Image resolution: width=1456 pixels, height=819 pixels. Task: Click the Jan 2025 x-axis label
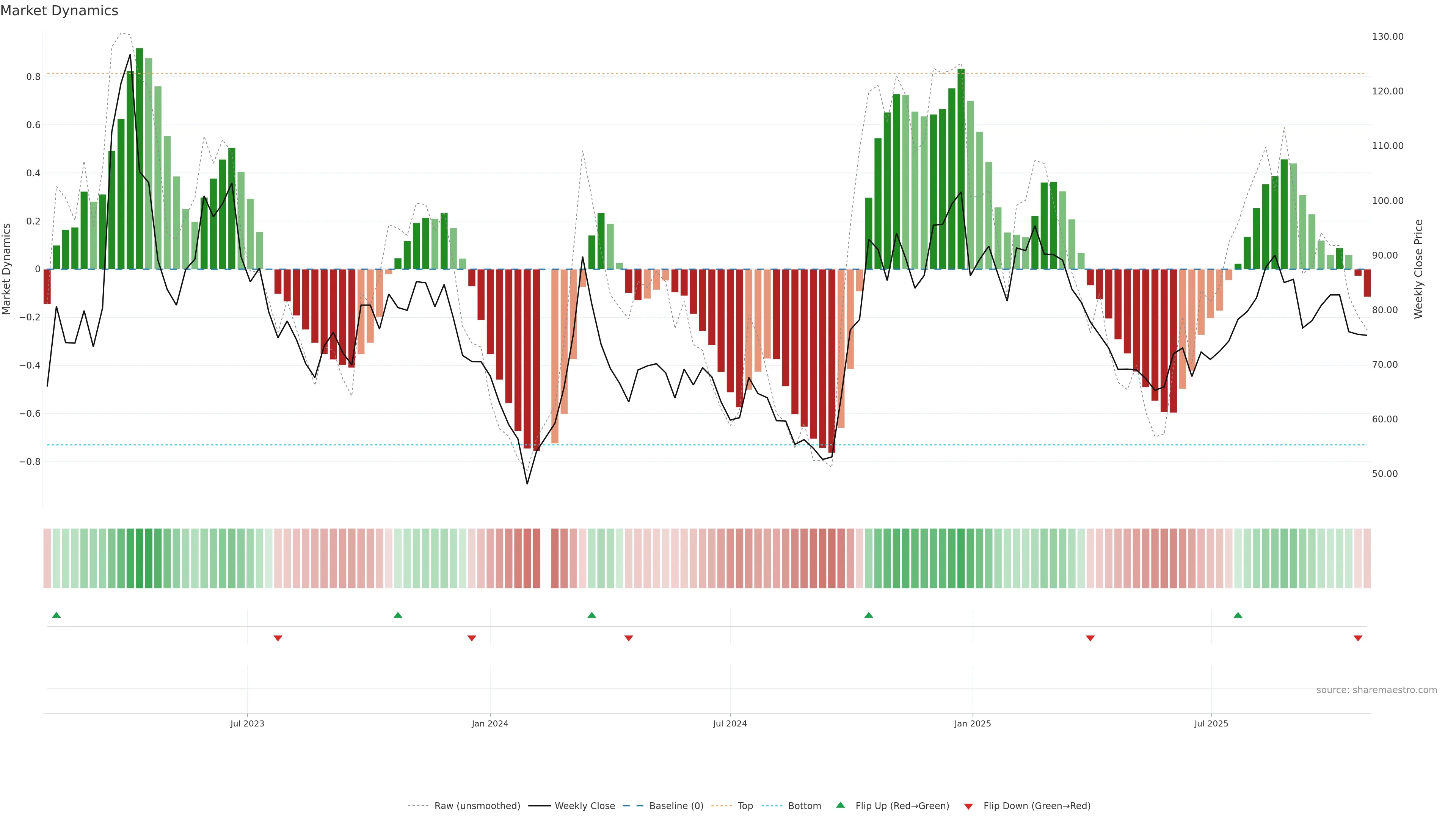[x=972, y=723]
